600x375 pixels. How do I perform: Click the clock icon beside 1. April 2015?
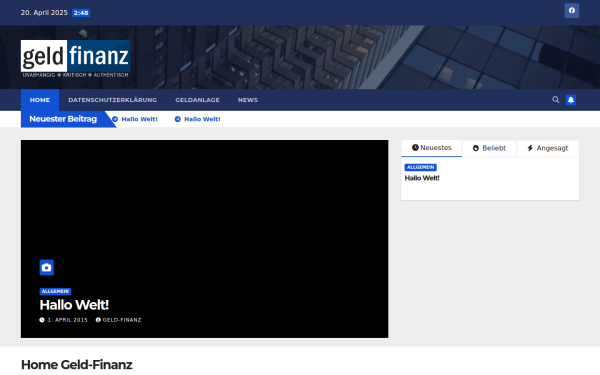(42, 320)
